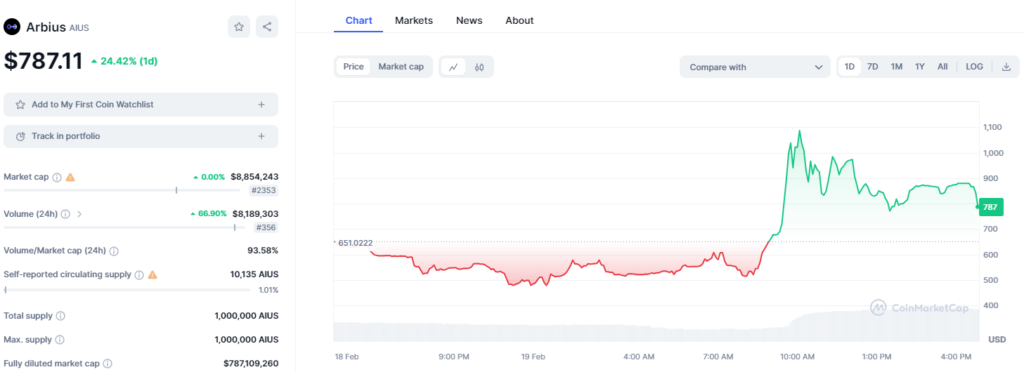Share the Arbius page

pyautogui.click(x=266, y=27)
